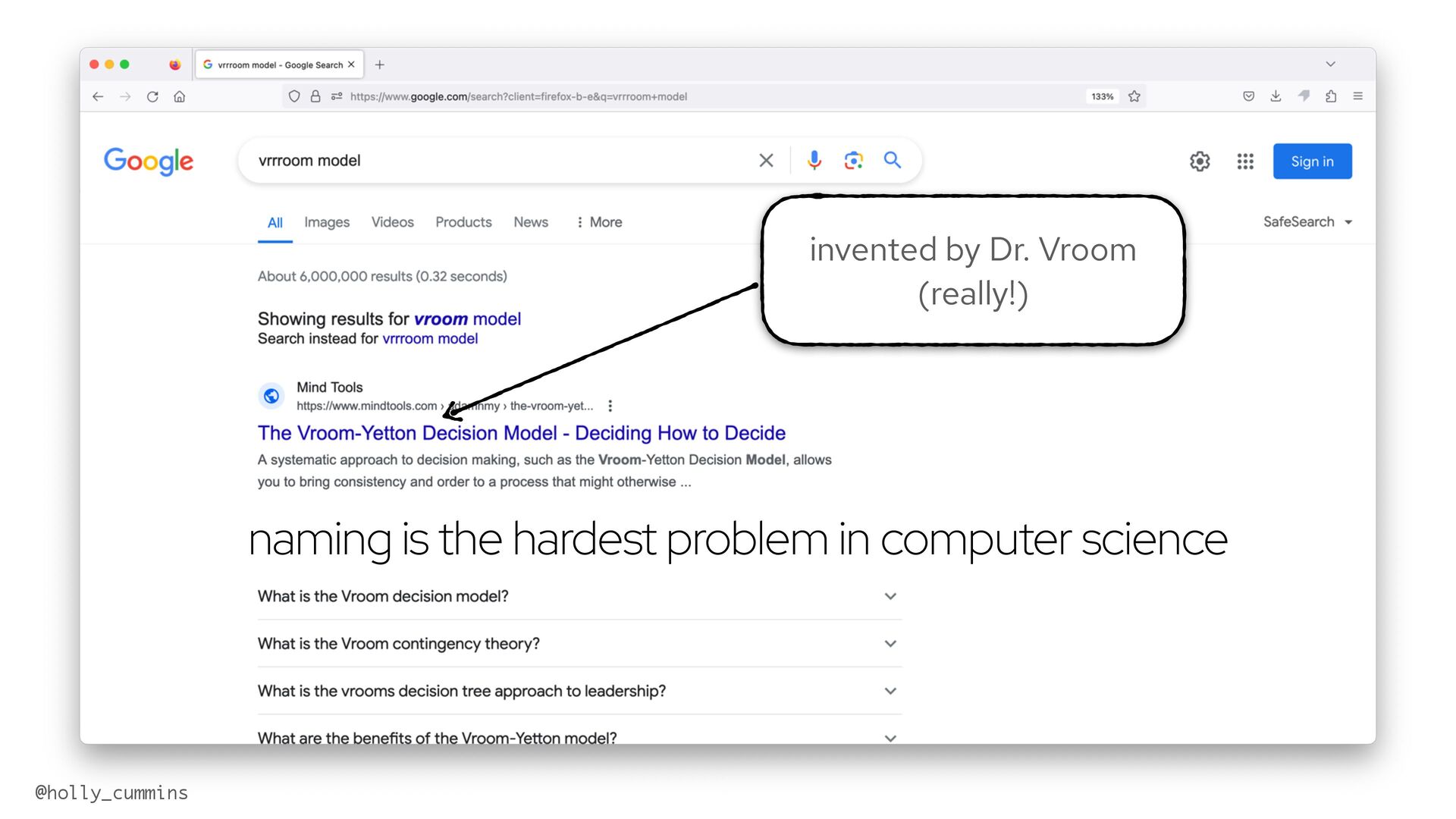Open the Firefox hamburger menu
This screenshot has width=1456, height=819.
(x=1358, y=96)
